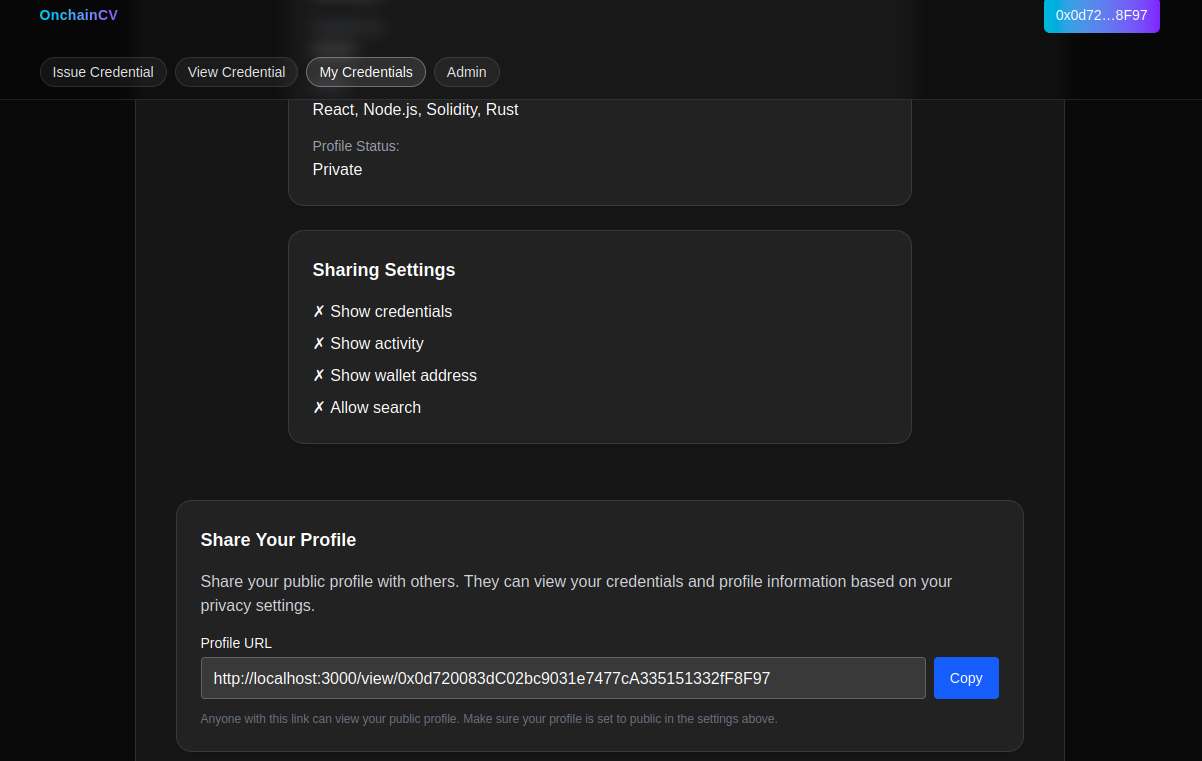Select the My Credentials tab
This screenshot has height=761, width=1202.
pyautogui.click(x=366, y=72)
